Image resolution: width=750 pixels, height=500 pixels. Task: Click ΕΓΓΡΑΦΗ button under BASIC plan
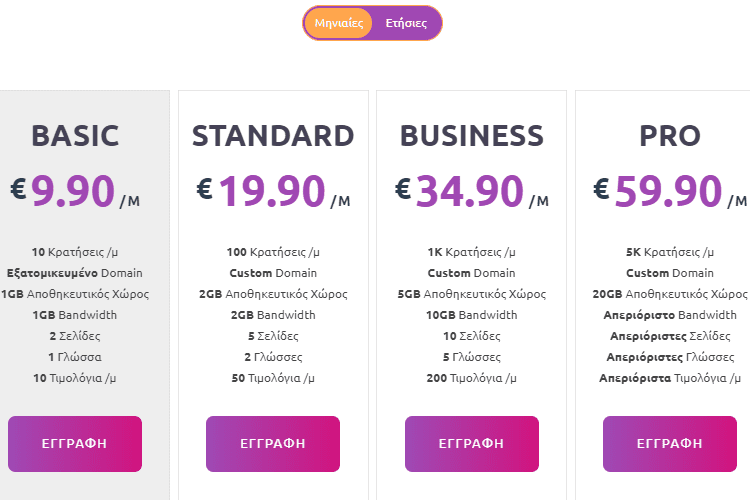75,444
